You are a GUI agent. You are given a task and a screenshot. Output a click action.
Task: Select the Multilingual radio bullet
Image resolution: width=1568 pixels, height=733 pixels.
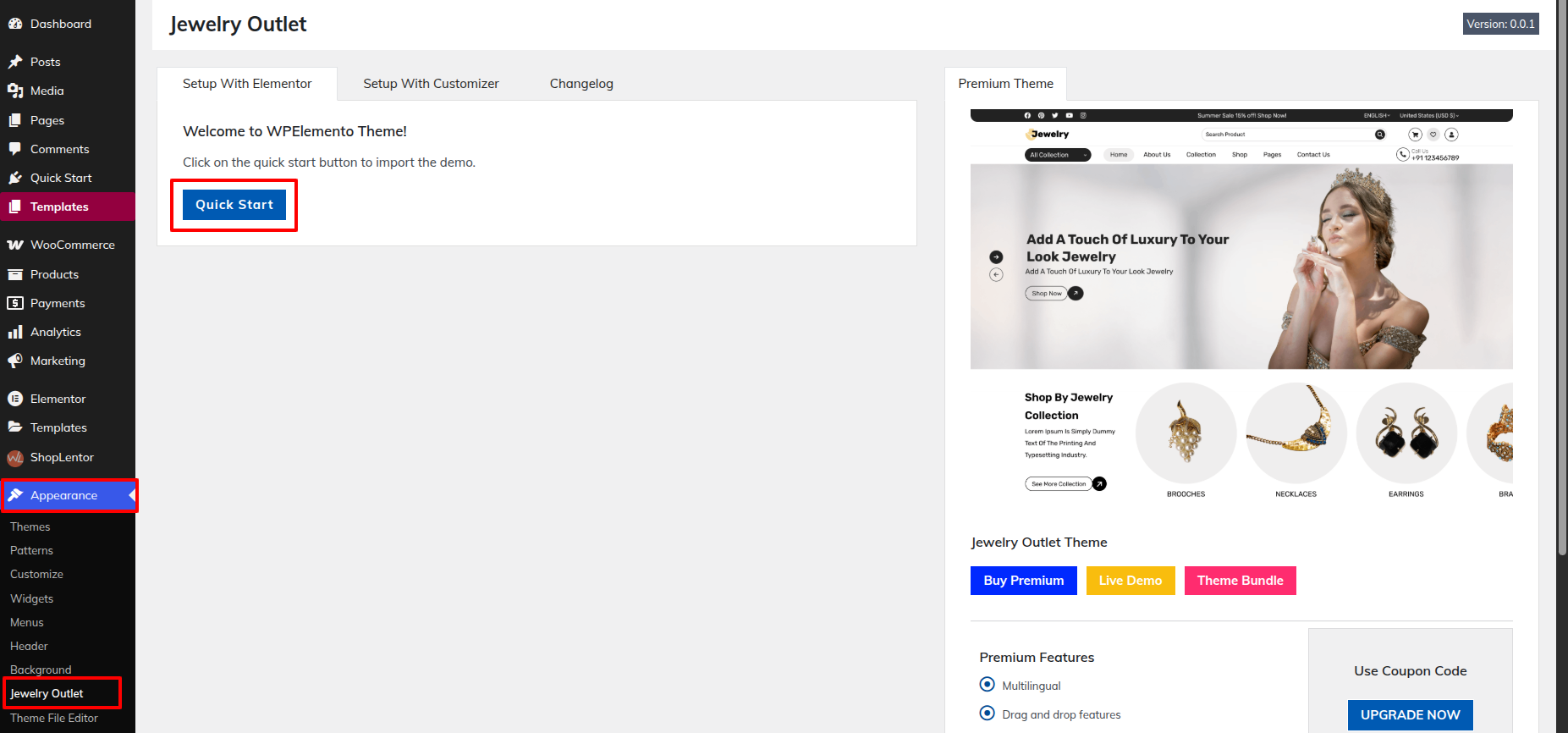tap(987, 685)
